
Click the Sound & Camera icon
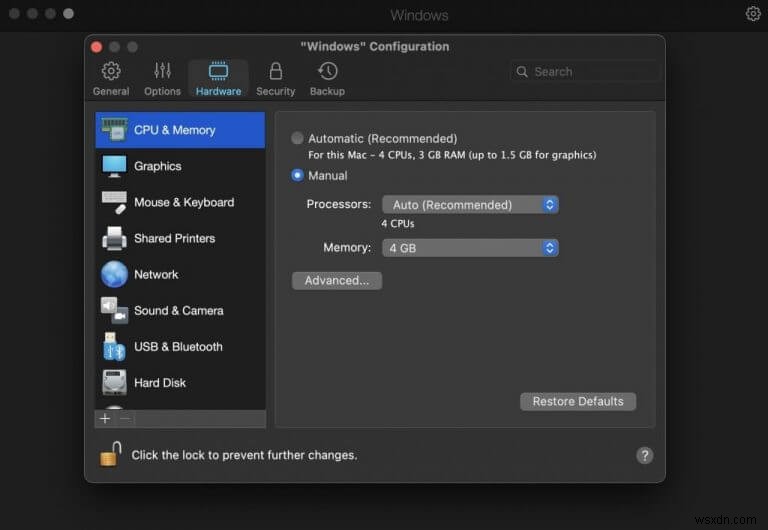click(x=114, y=311)
